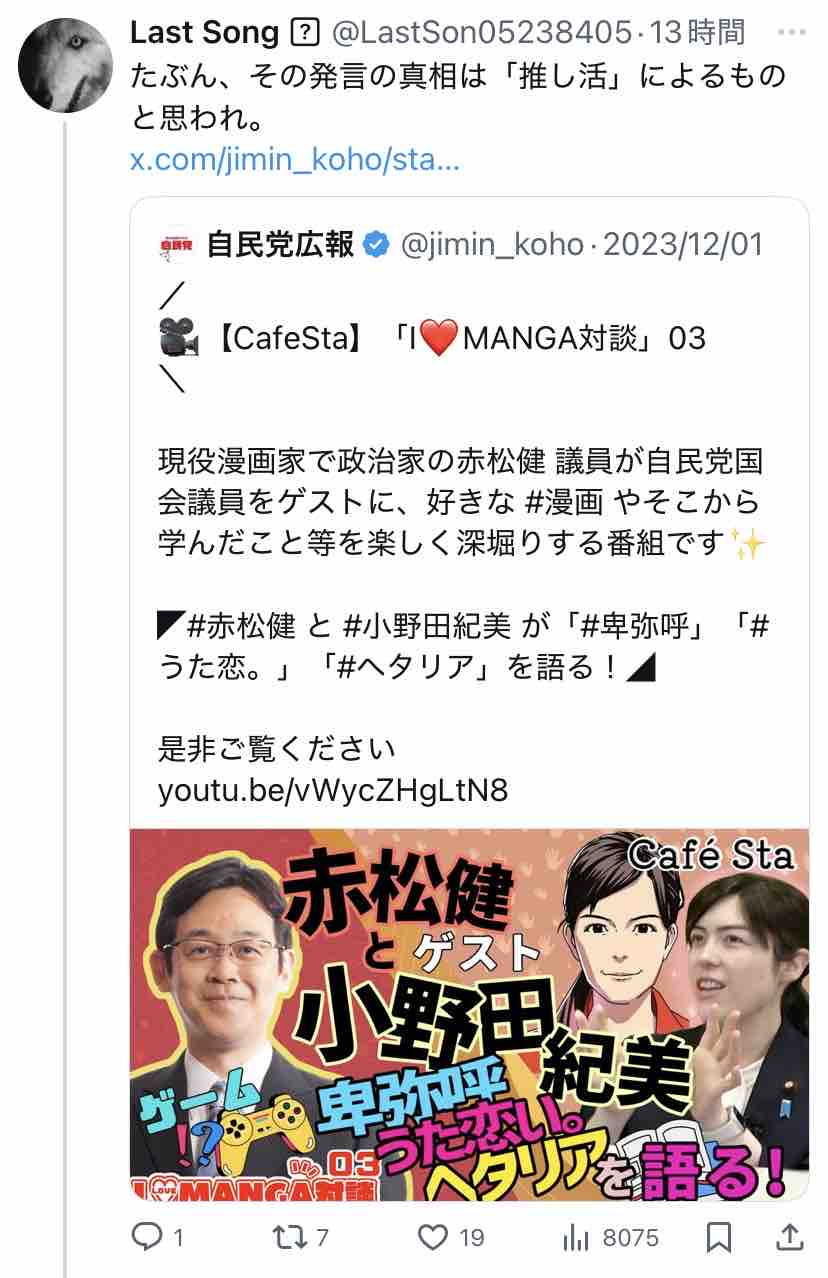Open the x.com/jimin_koho/sta... link
828x1278 pixels.
[295, 160]
